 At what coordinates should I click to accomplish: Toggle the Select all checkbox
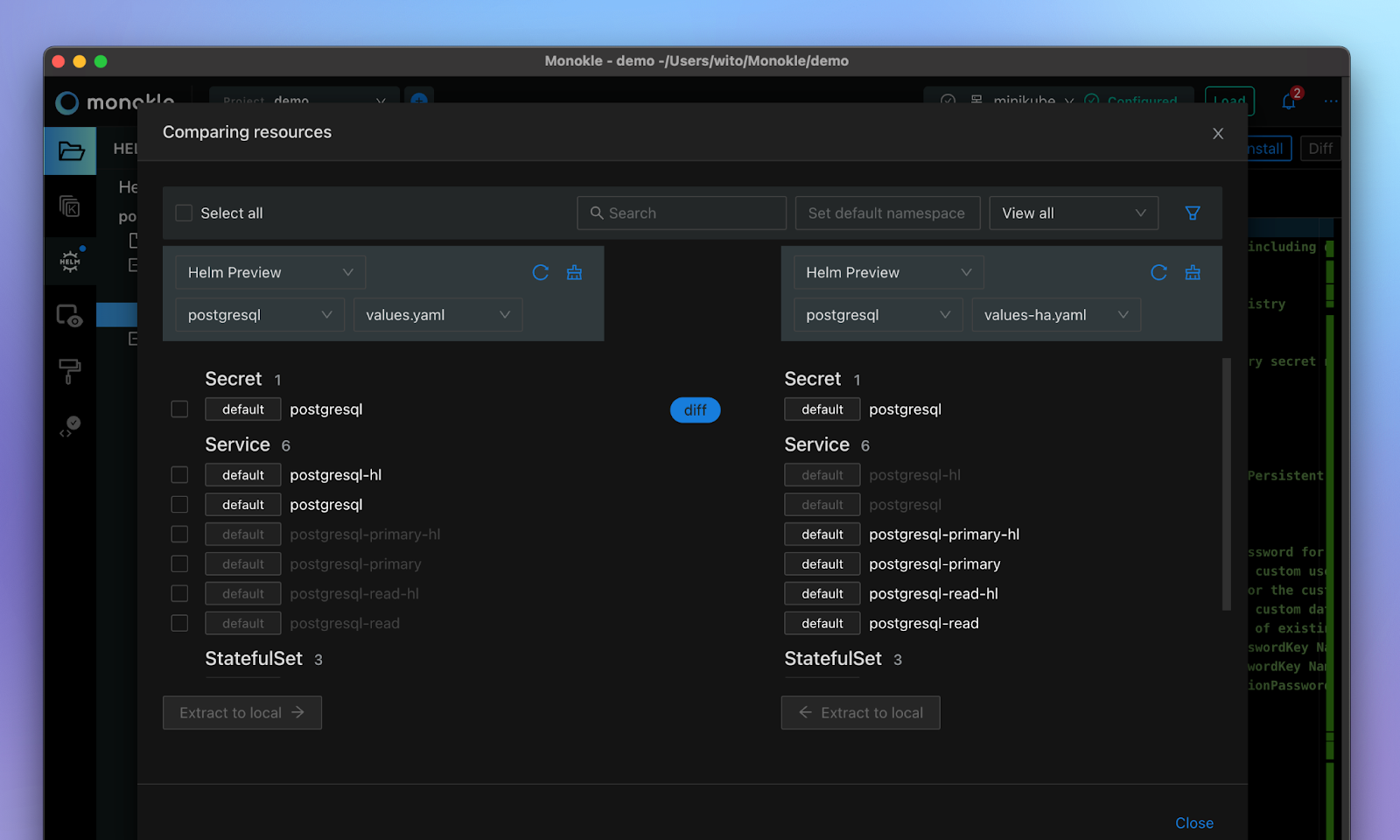184,213
